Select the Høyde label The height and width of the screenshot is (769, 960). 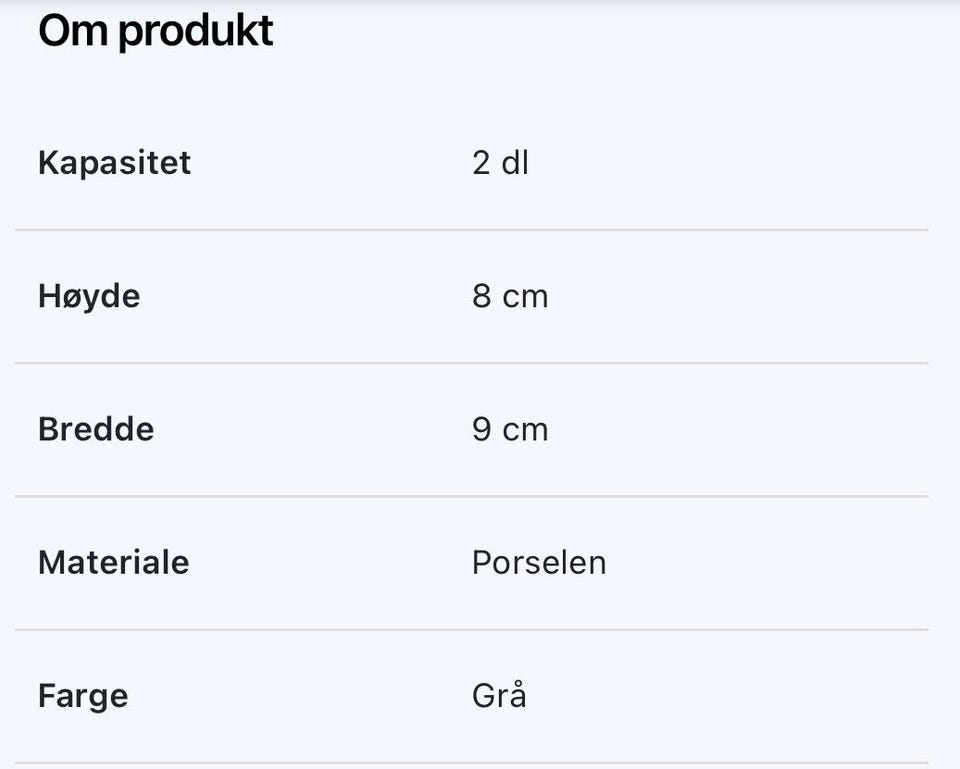89,297
